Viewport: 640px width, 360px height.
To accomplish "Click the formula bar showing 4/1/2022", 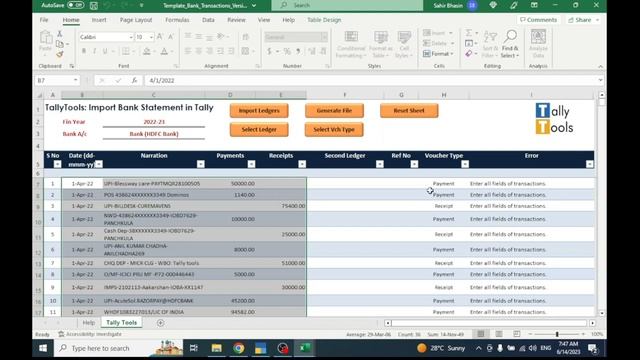I will (x=371, y=80).
